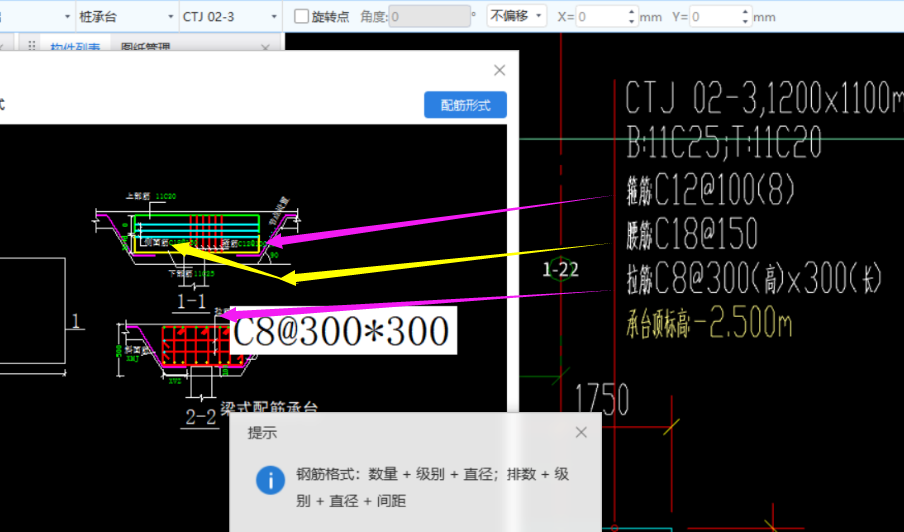904x532 pixels.
Task: Click the 1-22 axis label in drawing
Action: (560, 269)
